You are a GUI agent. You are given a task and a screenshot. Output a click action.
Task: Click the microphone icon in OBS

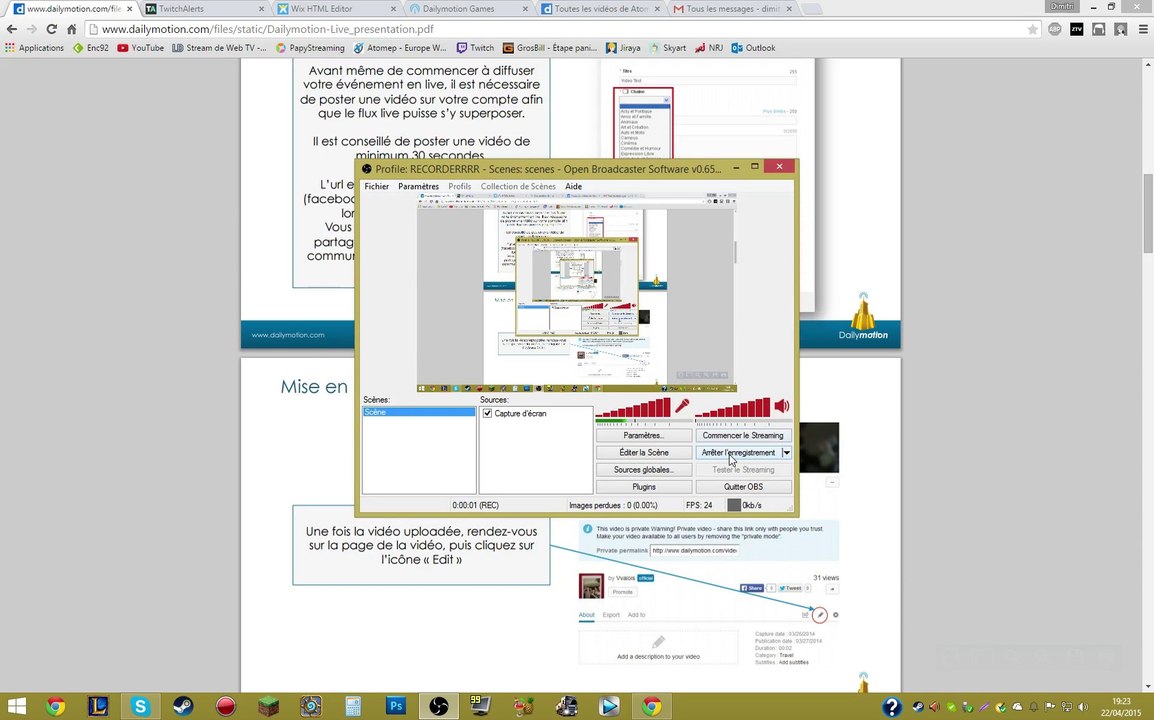(x=682, y=406)
